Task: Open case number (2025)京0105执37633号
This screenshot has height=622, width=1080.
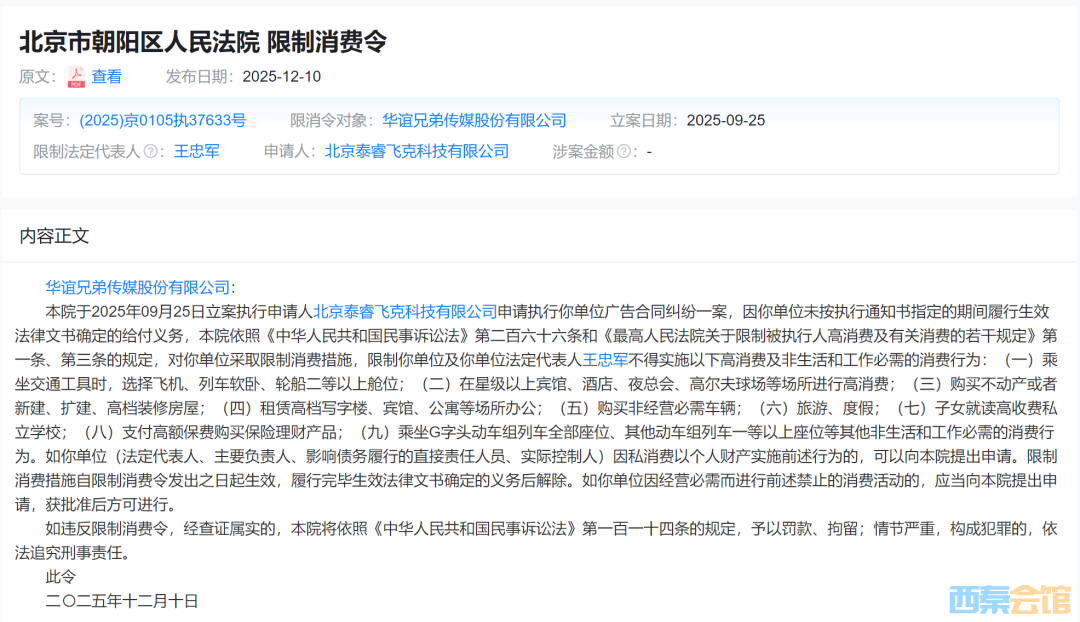Action: [x=162, y=120]
